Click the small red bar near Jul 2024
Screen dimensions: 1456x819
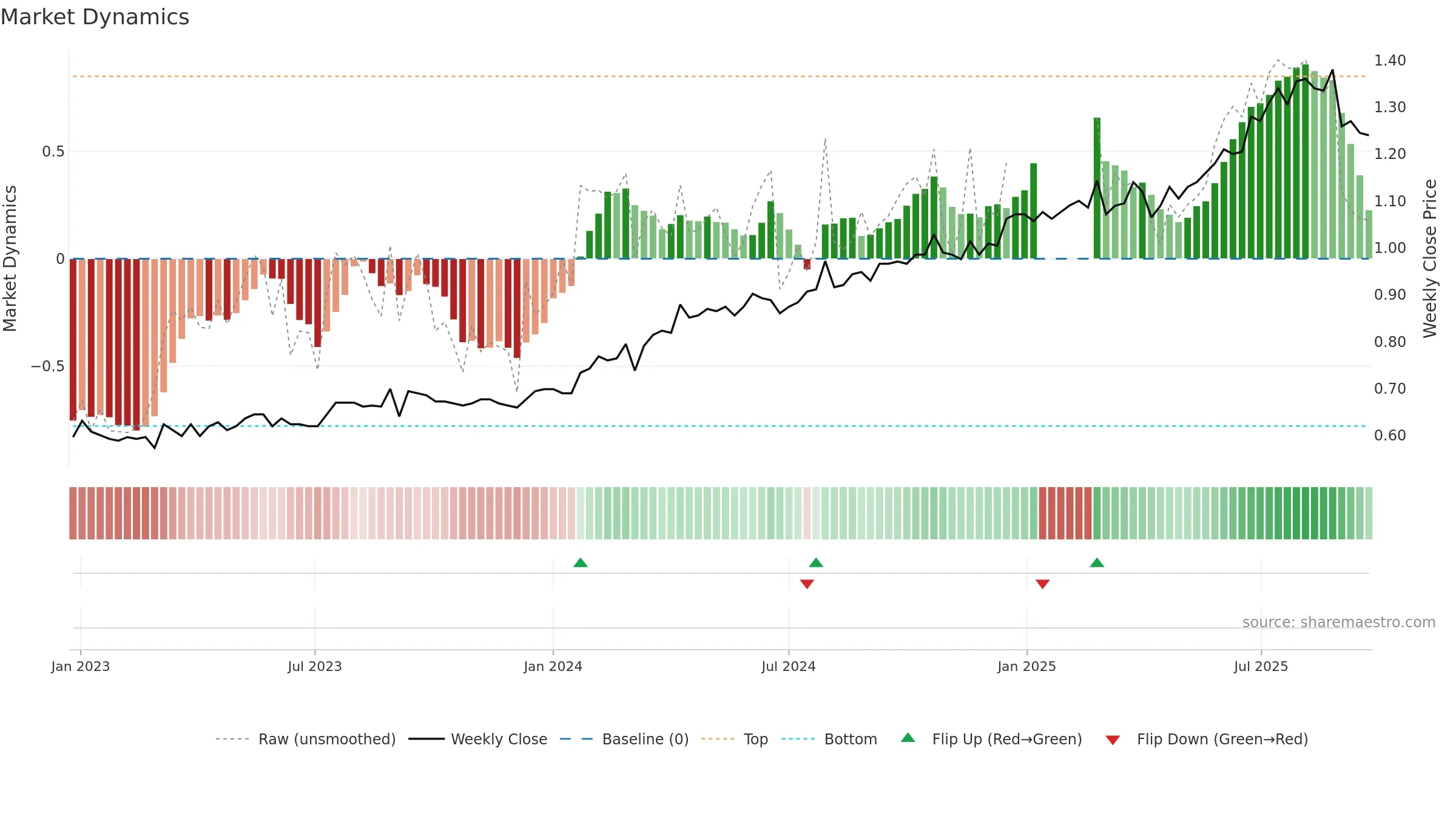807,264
